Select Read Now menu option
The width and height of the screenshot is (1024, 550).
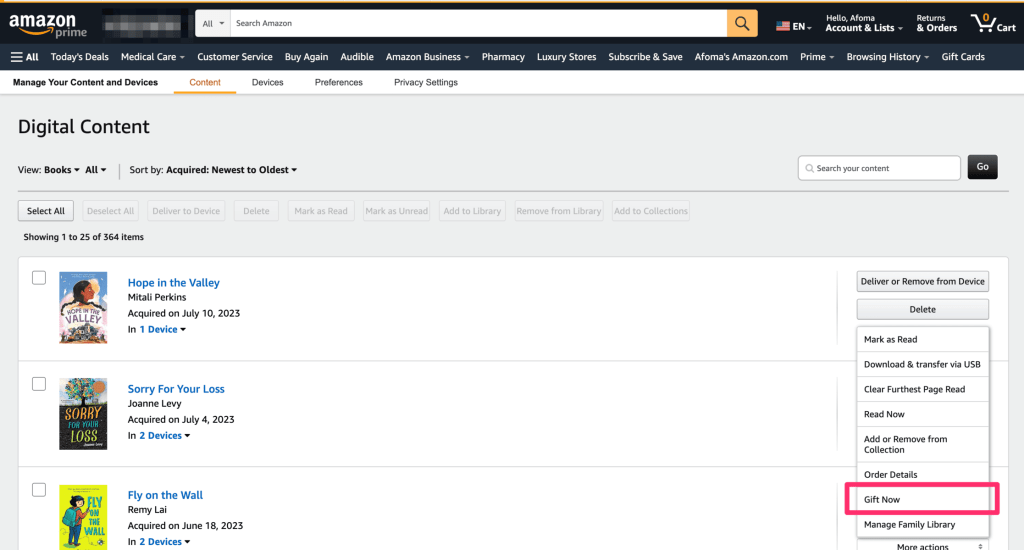[922, 413]
